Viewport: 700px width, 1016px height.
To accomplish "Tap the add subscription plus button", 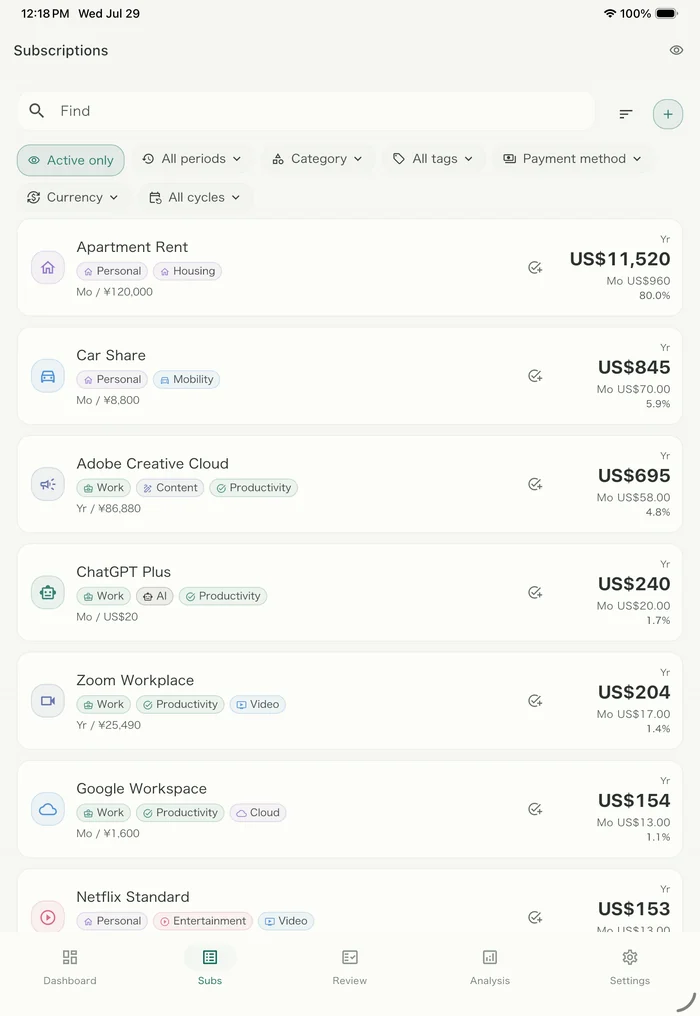I will (668, 114).
